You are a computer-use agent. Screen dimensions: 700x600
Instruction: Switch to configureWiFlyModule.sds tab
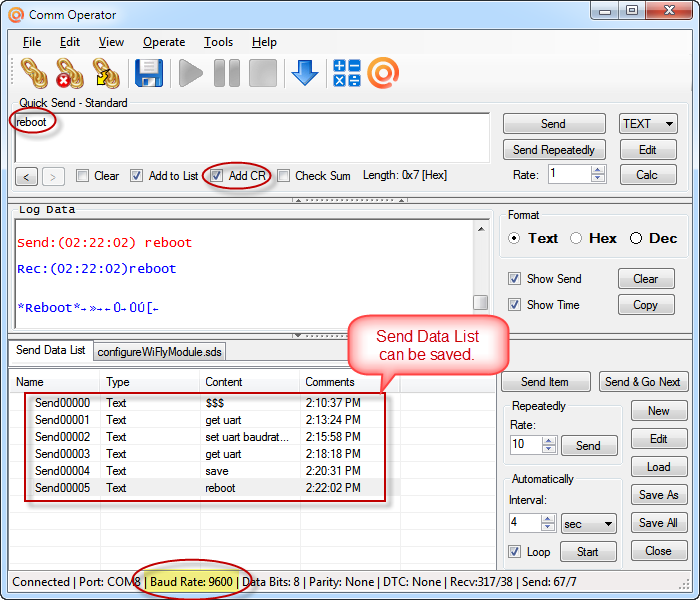pyautogui.click(x=159, y=352)
